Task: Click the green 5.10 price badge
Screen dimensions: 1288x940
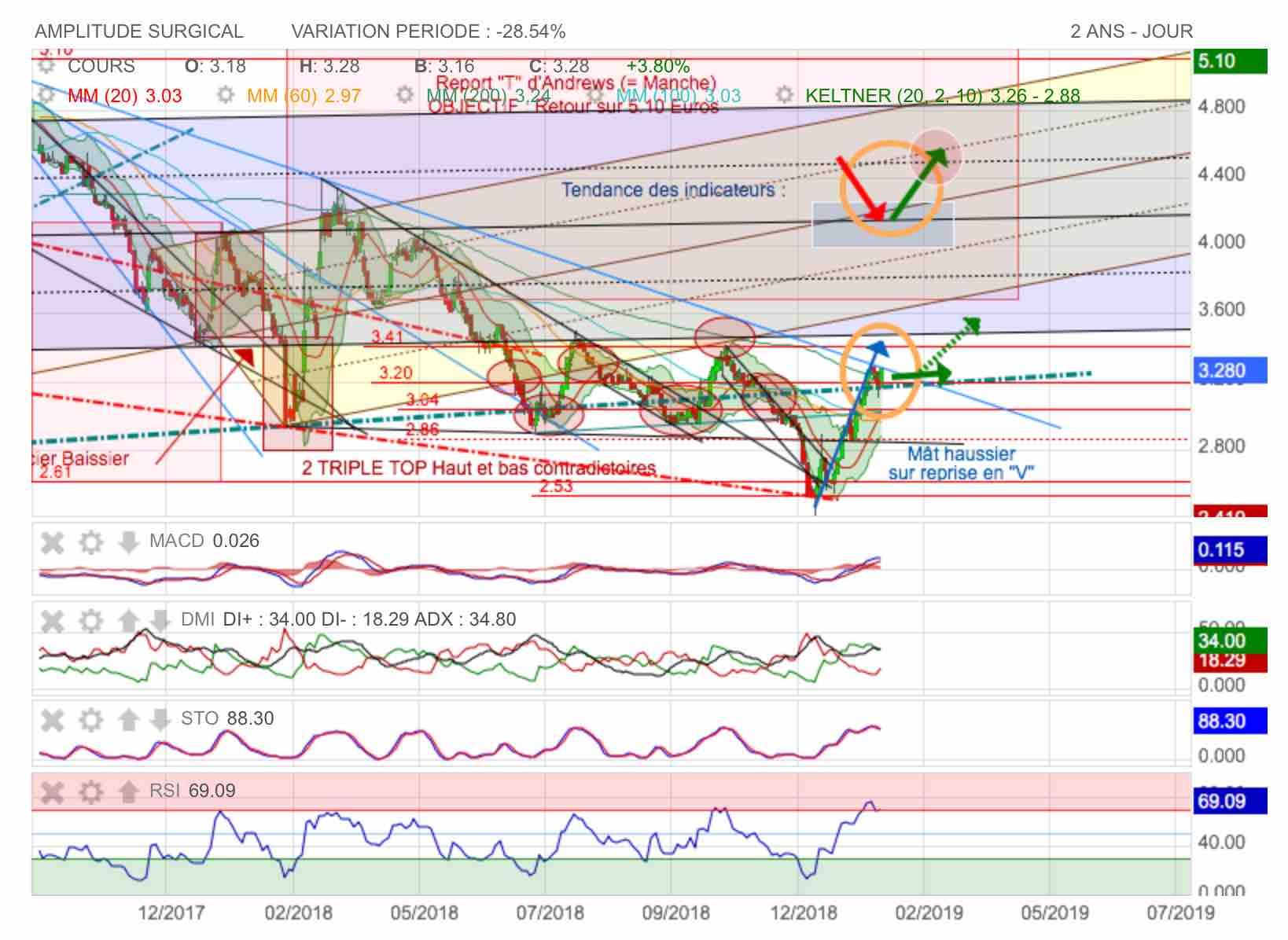Action: click(1230, 61)
